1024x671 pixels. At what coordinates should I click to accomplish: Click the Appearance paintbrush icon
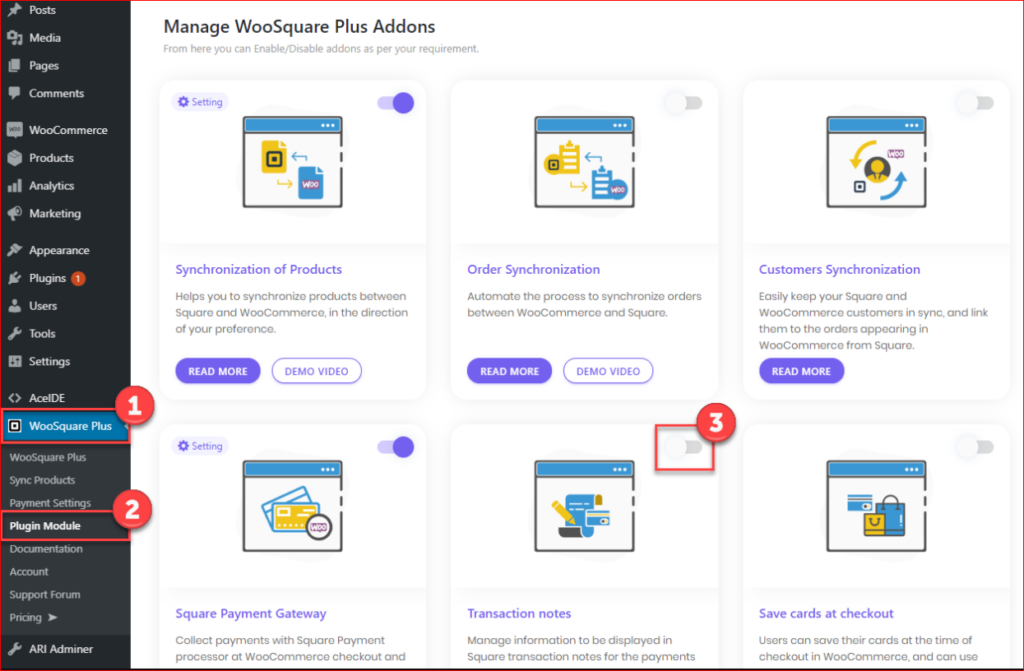(x=14, y=251)
